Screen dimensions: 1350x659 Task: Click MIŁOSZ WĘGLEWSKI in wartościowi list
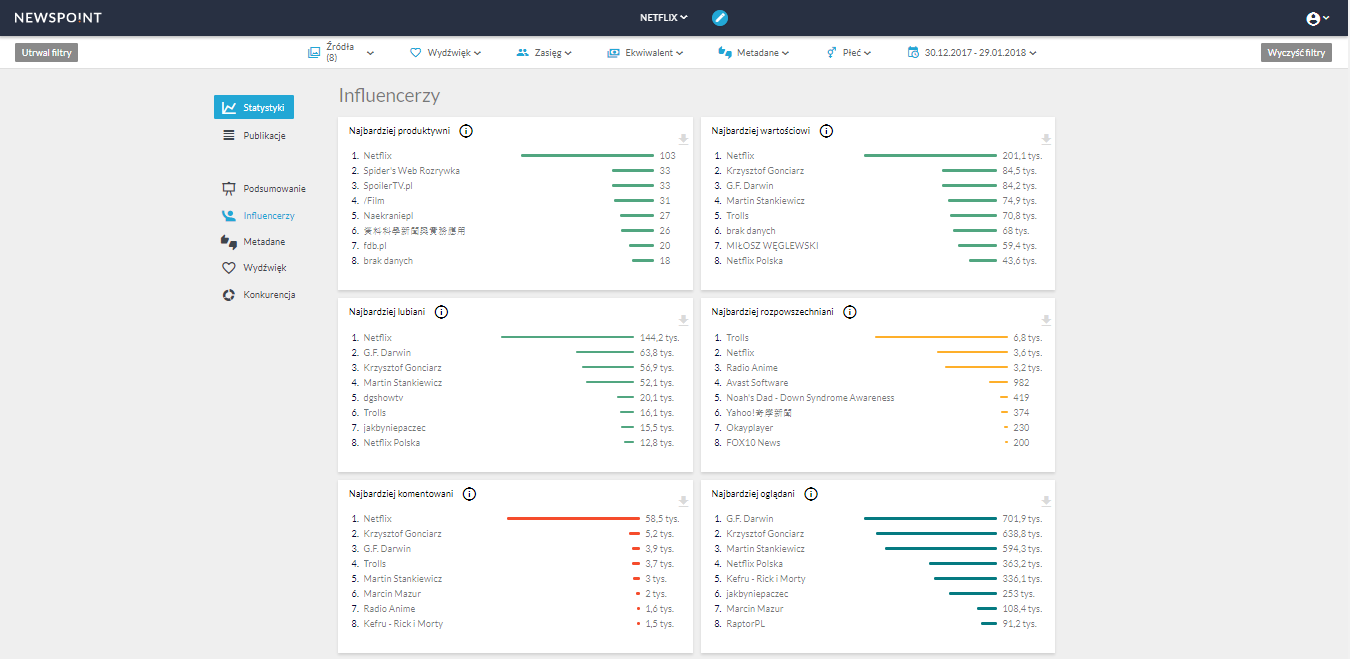(772, 246)
